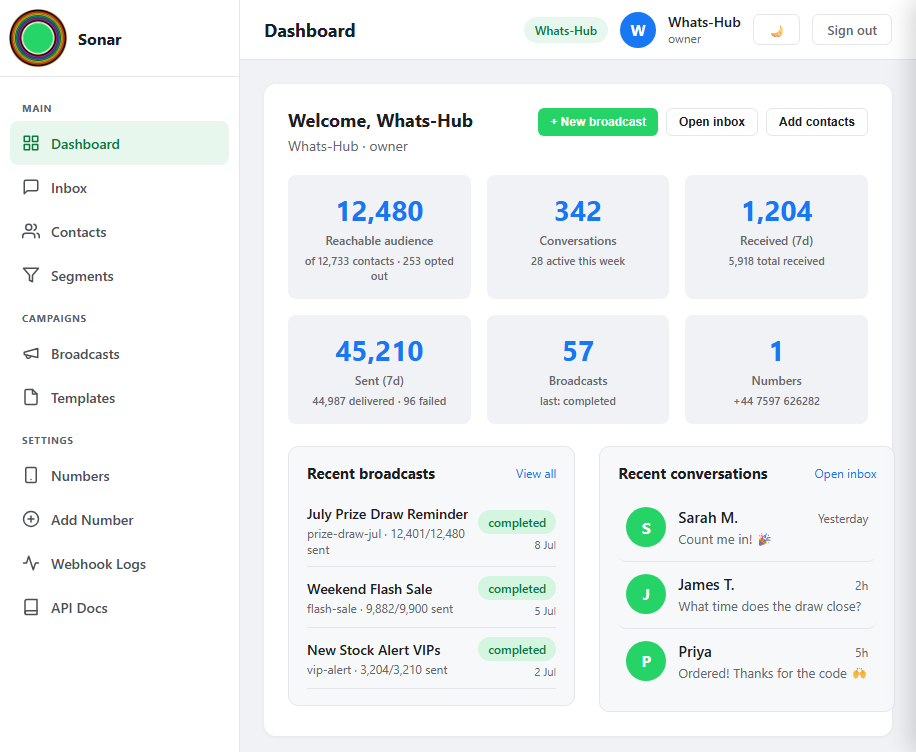This screenshot has height=752, width=916.
Task: Click the Dashboard page title in header
Action: 310,30
